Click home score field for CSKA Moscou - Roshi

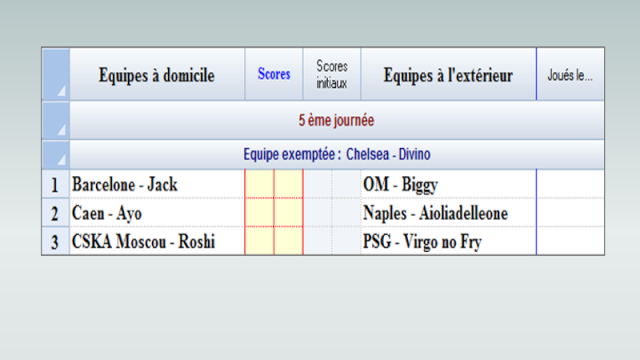tap(259, 241)
